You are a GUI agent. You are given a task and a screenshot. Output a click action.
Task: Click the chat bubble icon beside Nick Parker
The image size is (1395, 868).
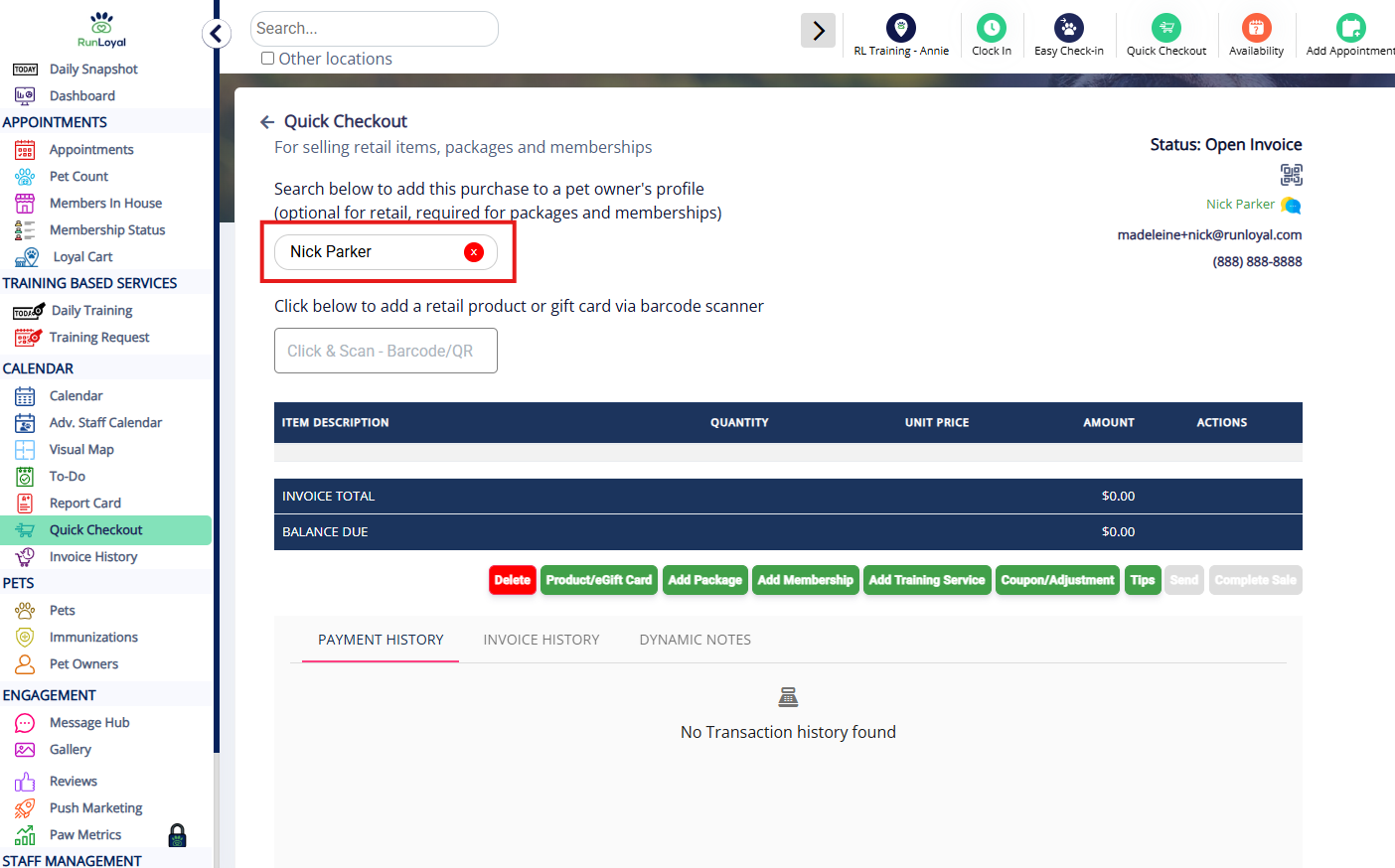1292,206
